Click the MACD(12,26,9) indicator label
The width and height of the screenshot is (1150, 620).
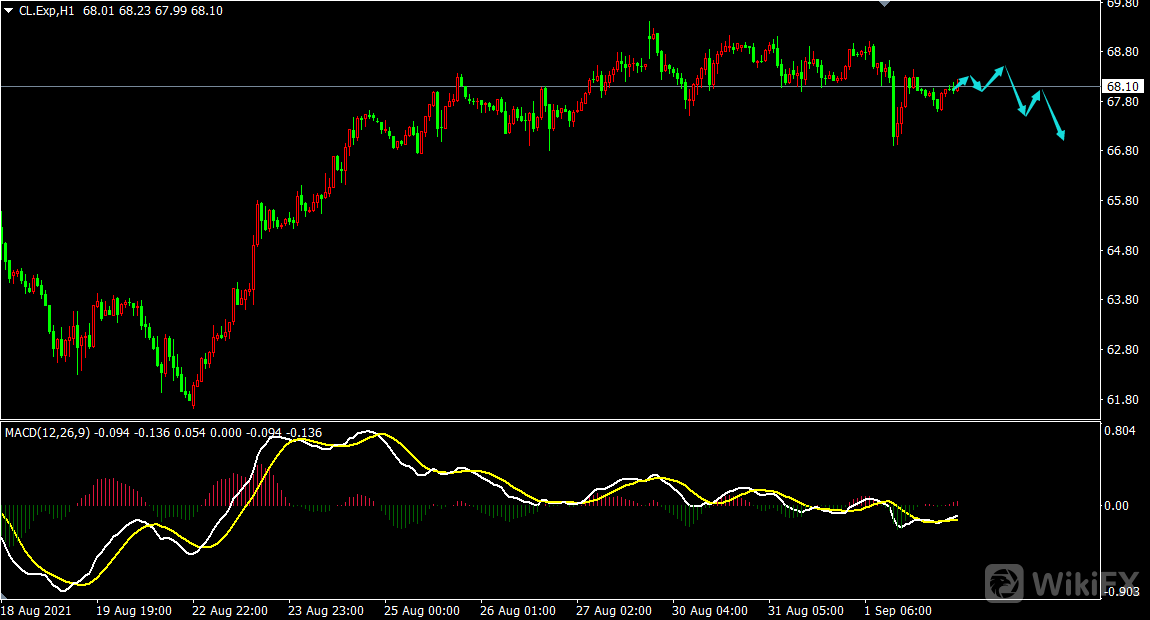(x=47, y=432)
